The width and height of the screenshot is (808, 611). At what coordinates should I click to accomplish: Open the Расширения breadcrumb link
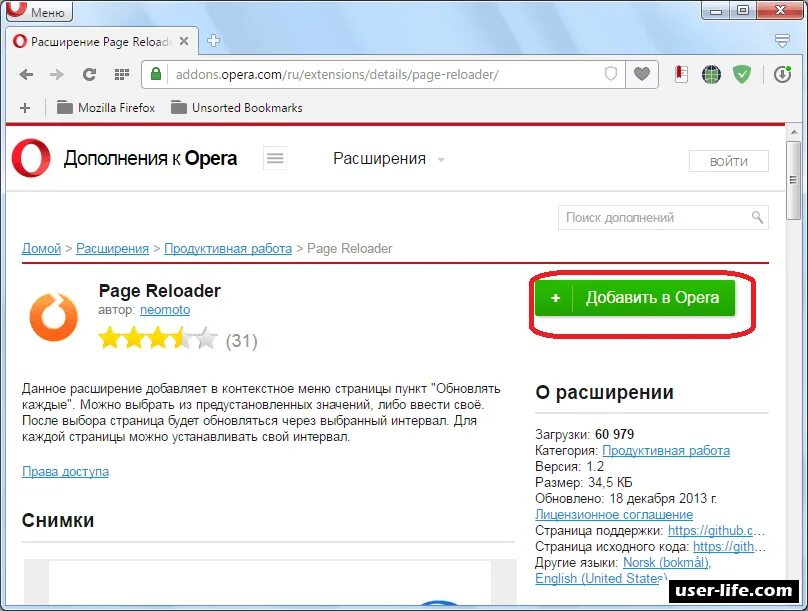point(112,248)
